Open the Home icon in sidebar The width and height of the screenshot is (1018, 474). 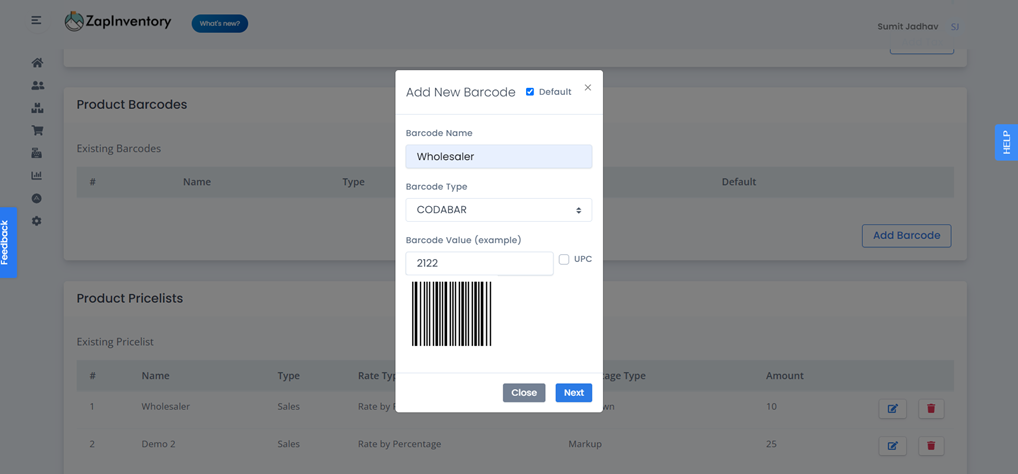(37, 63)
